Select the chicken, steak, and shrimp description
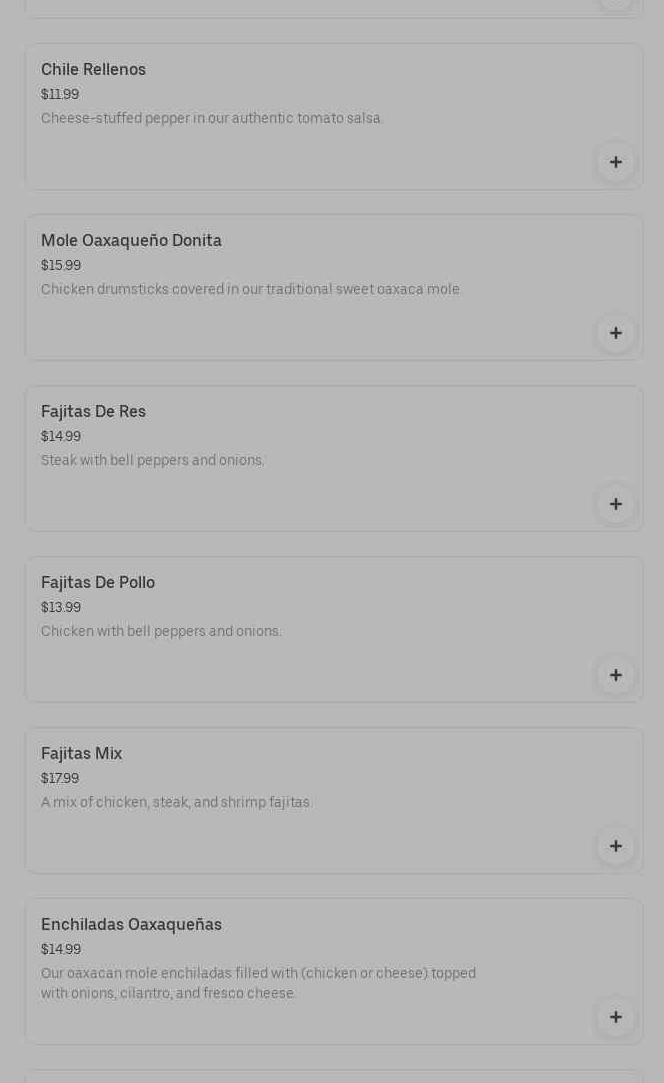This screenshot has height=1083, width=664. pyautogui.click(x=177, y=803)
